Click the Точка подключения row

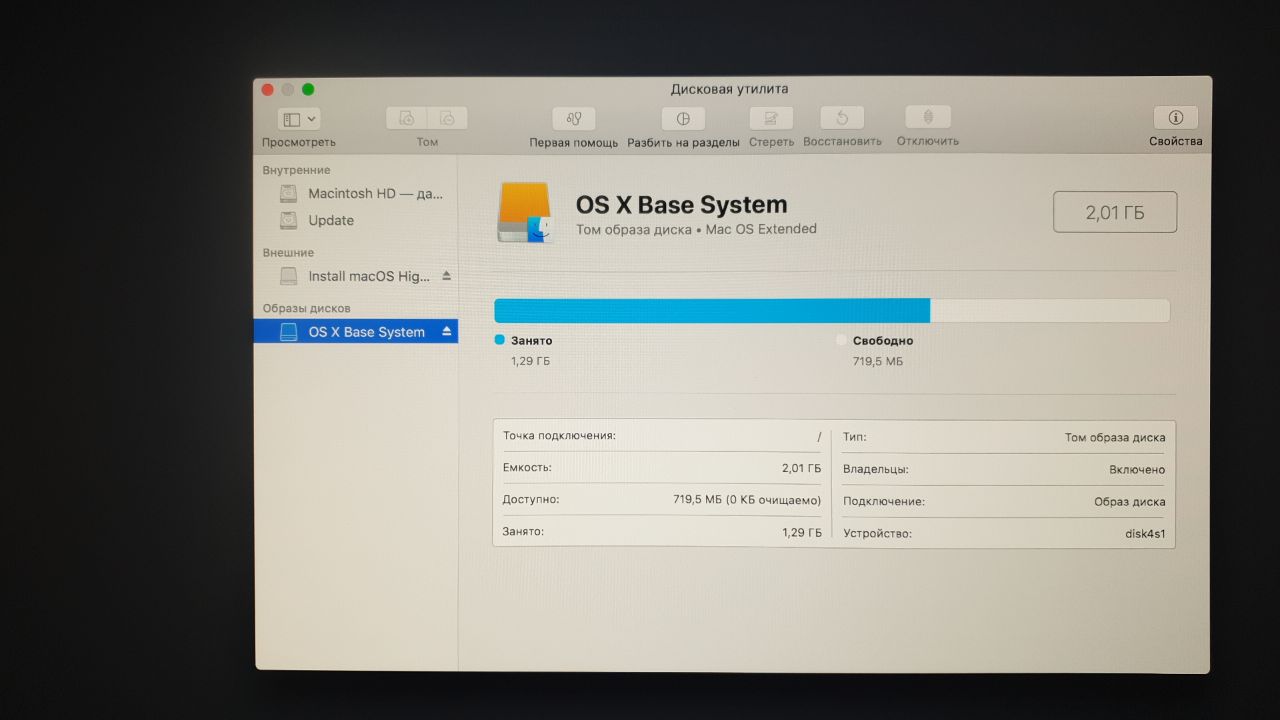pos(662,436)
